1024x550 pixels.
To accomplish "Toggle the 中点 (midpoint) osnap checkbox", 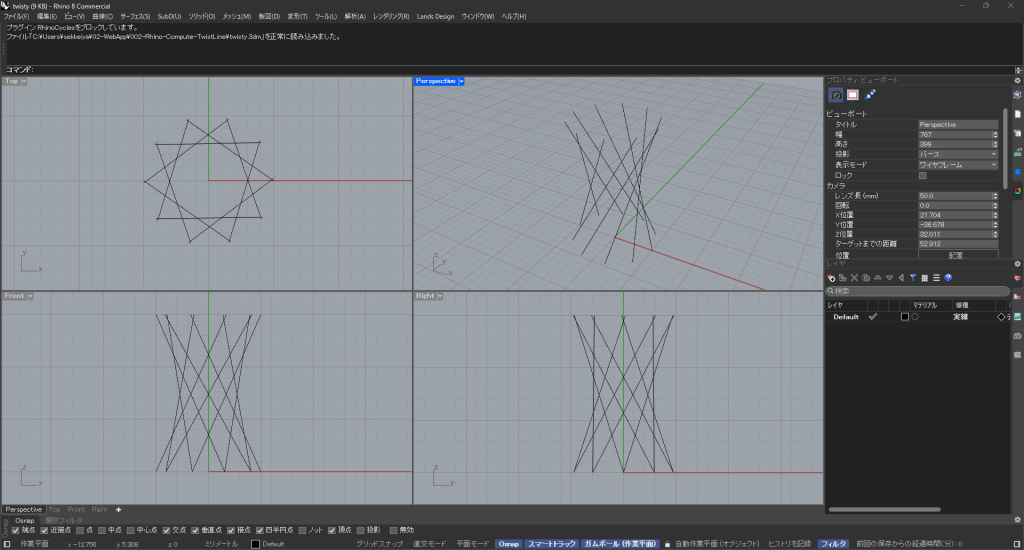I will 101,530.
